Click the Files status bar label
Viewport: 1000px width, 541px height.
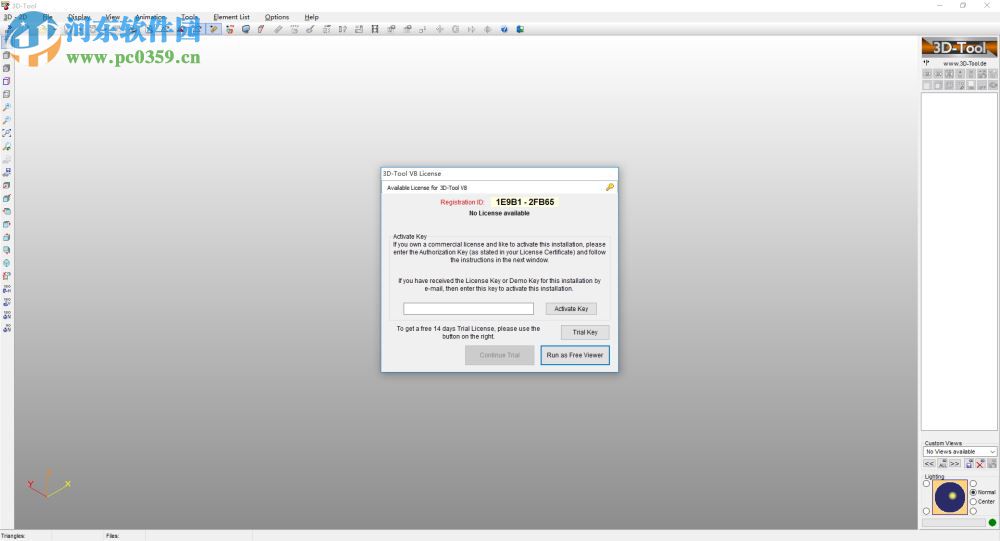pyautogui.click(x=112, y=536)
